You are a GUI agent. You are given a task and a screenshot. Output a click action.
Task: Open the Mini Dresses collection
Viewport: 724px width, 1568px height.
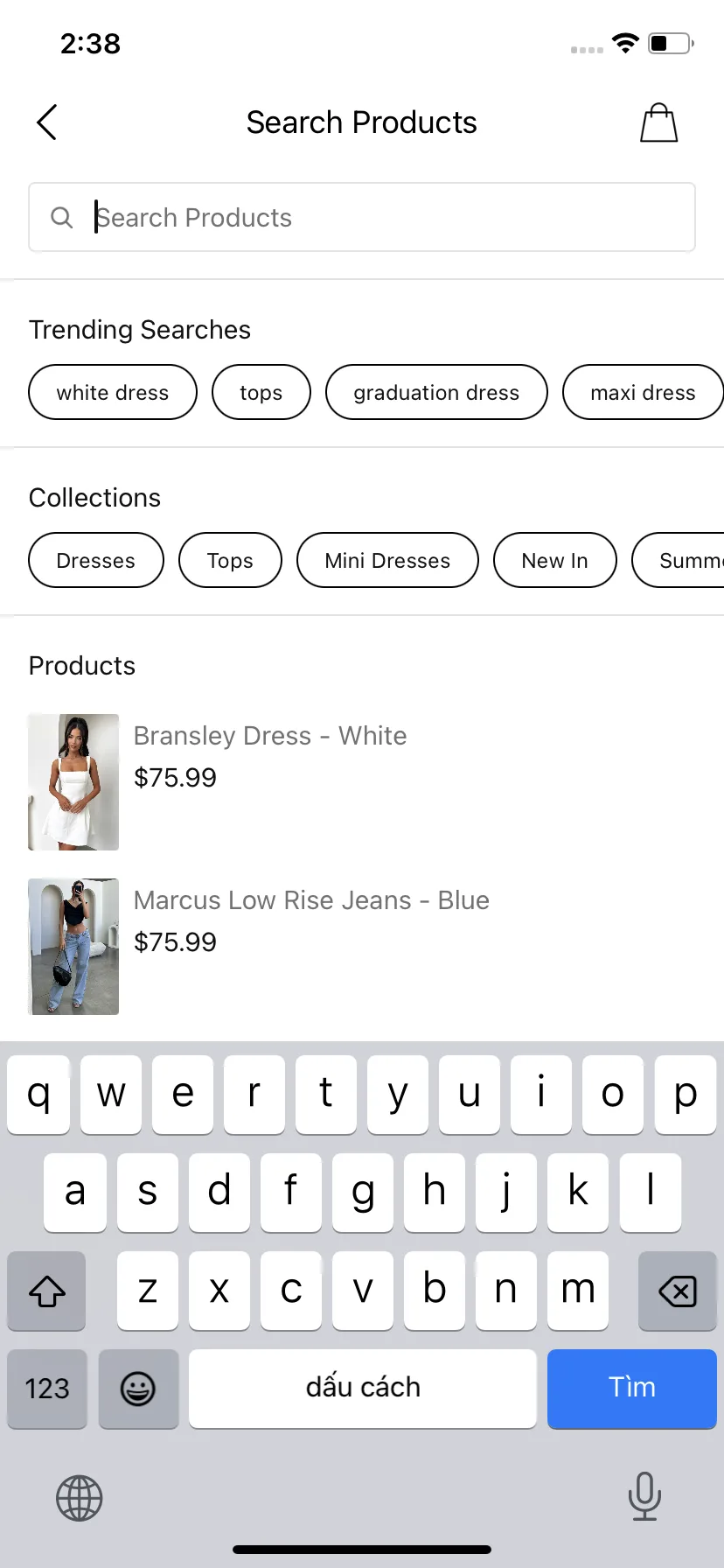click(x=387, y=560)
